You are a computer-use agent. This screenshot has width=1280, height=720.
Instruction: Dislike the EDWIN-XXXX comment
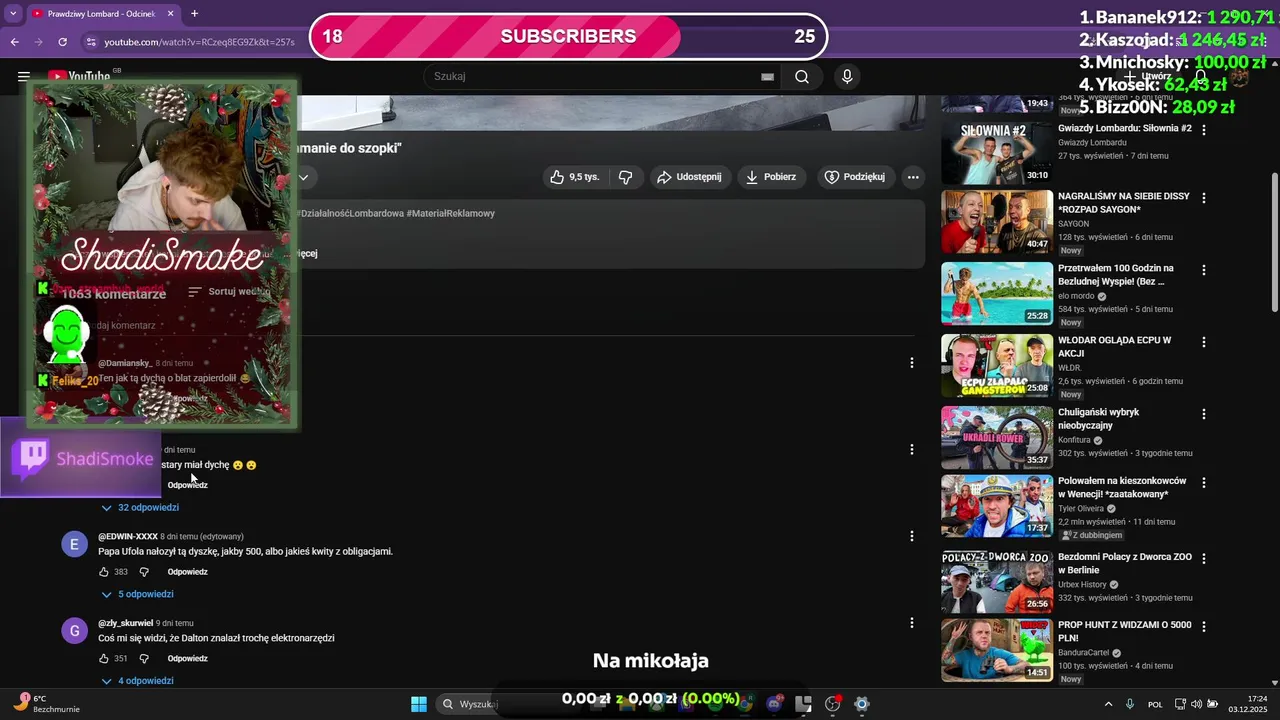pos(144,572)
